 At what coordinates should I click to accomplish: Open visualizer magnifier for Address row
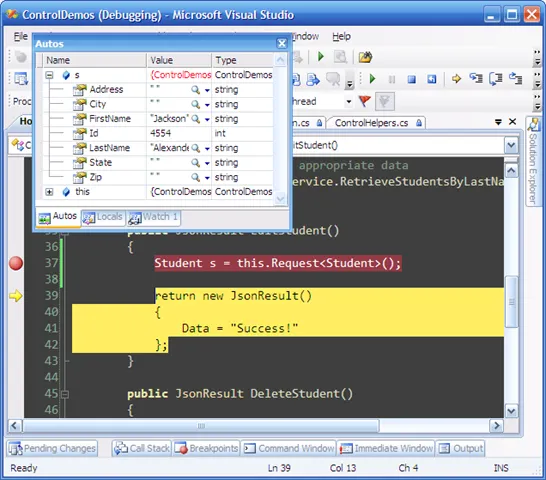[196, 90]
